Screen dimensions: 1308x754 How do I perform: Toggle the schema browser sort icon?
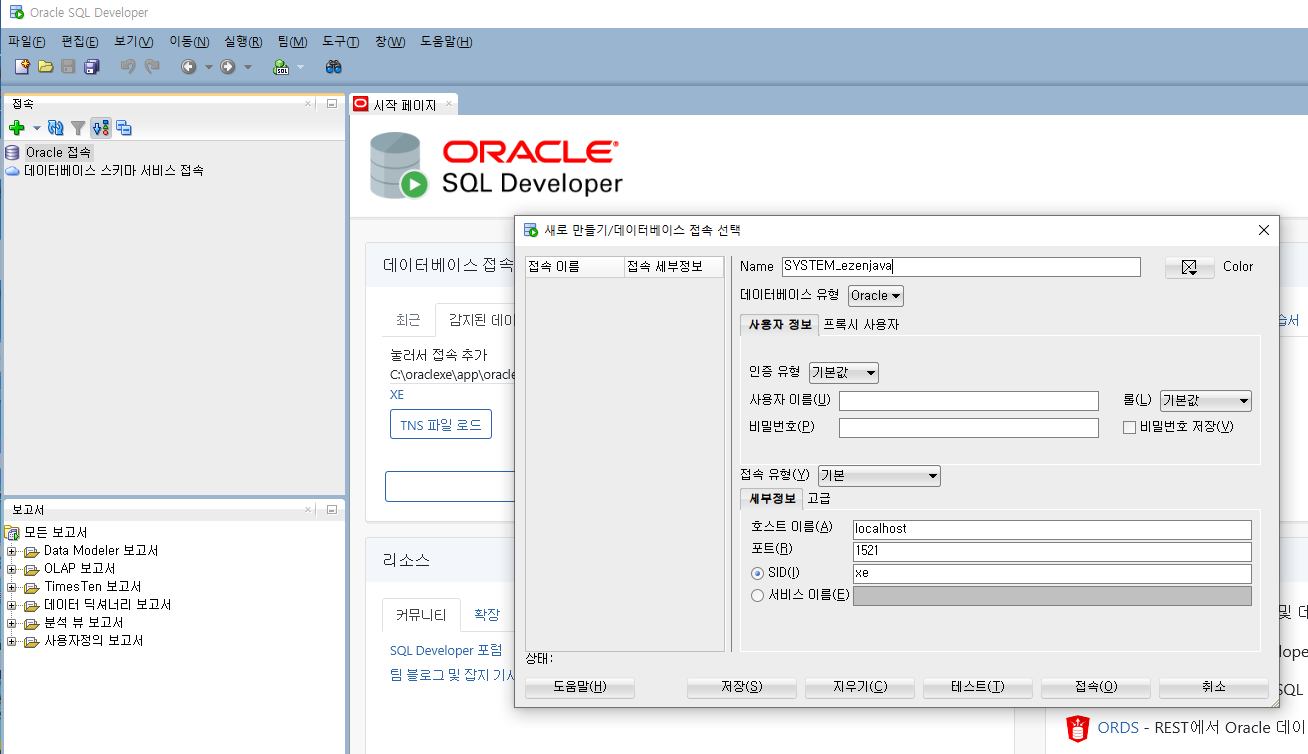pos(100,128)
